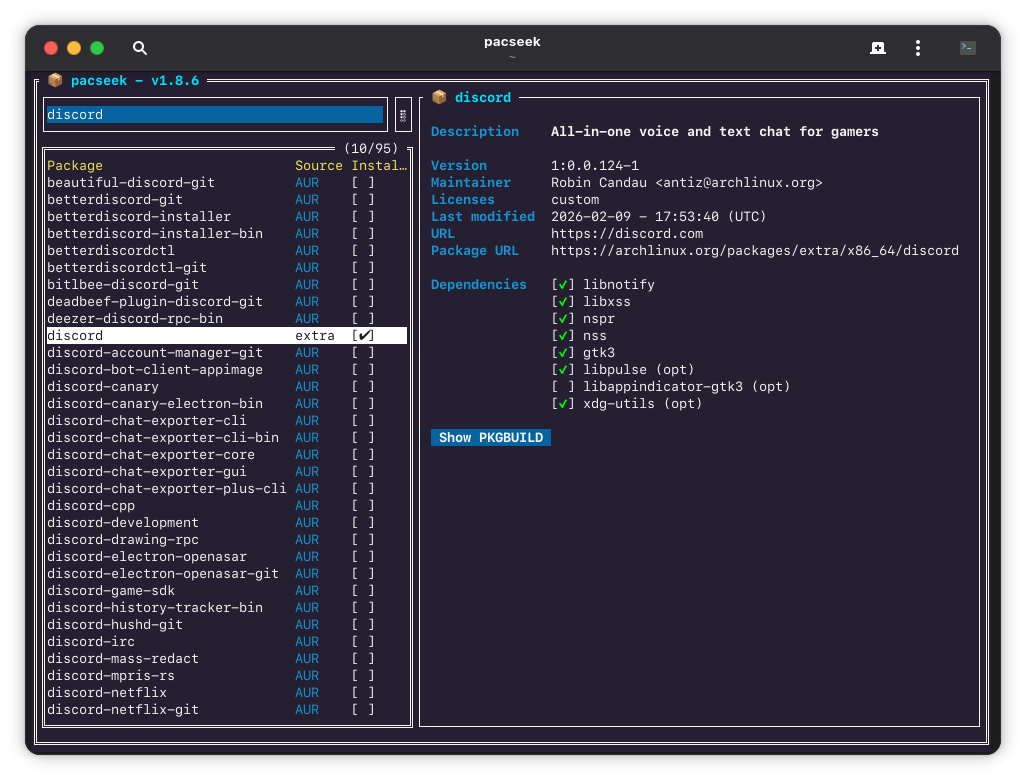
Task: Select discord-bot-client-appimage package
Action: click(x=226, y=370)
